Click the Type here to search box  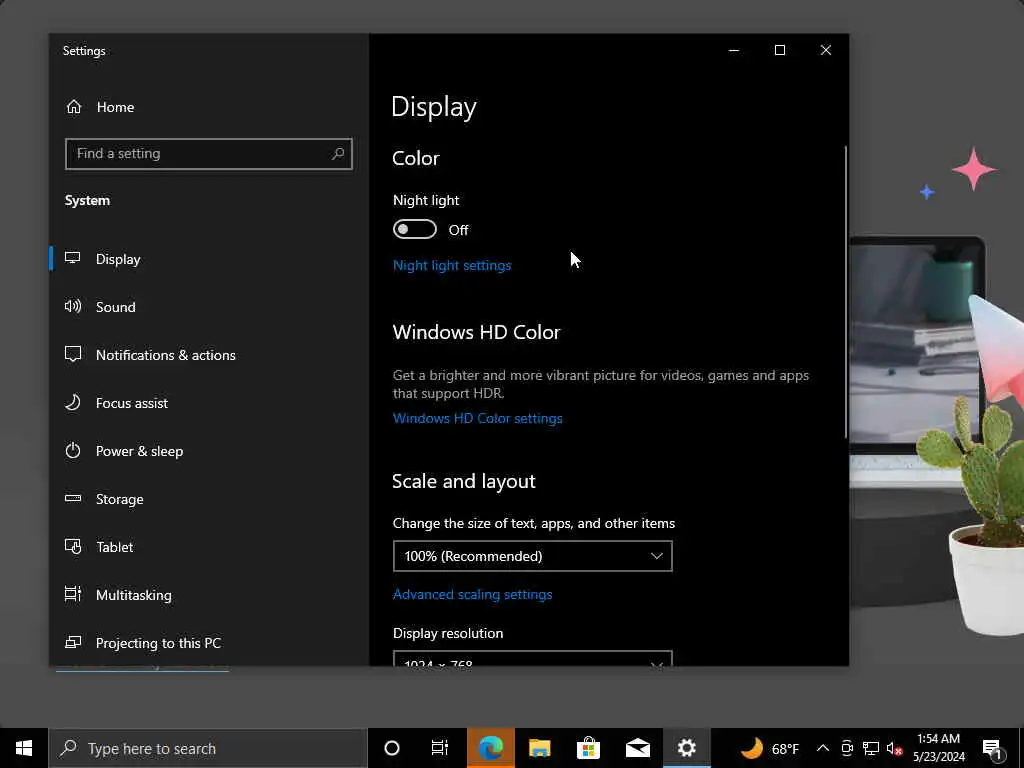[208, 748]
